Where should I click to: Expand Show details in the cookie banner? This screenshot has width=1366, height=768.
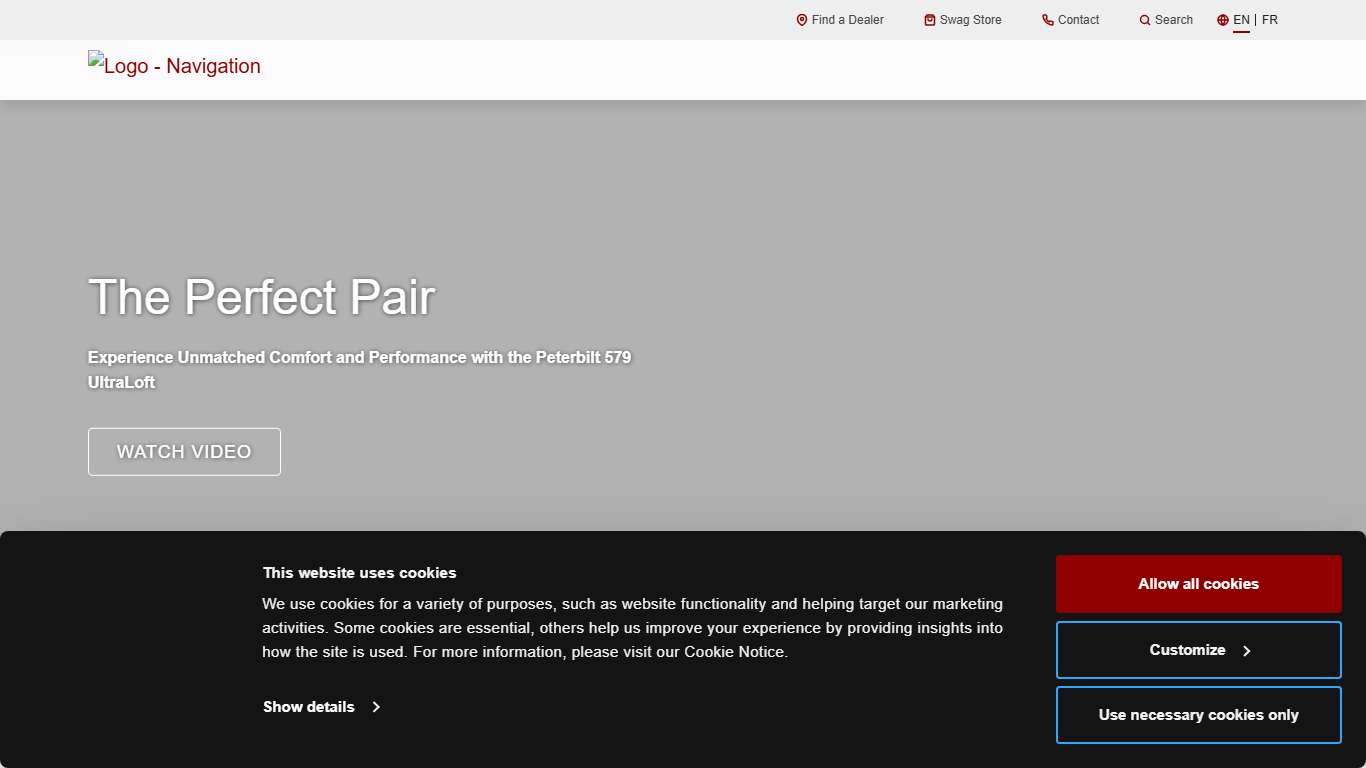click(x=309, y=707)
